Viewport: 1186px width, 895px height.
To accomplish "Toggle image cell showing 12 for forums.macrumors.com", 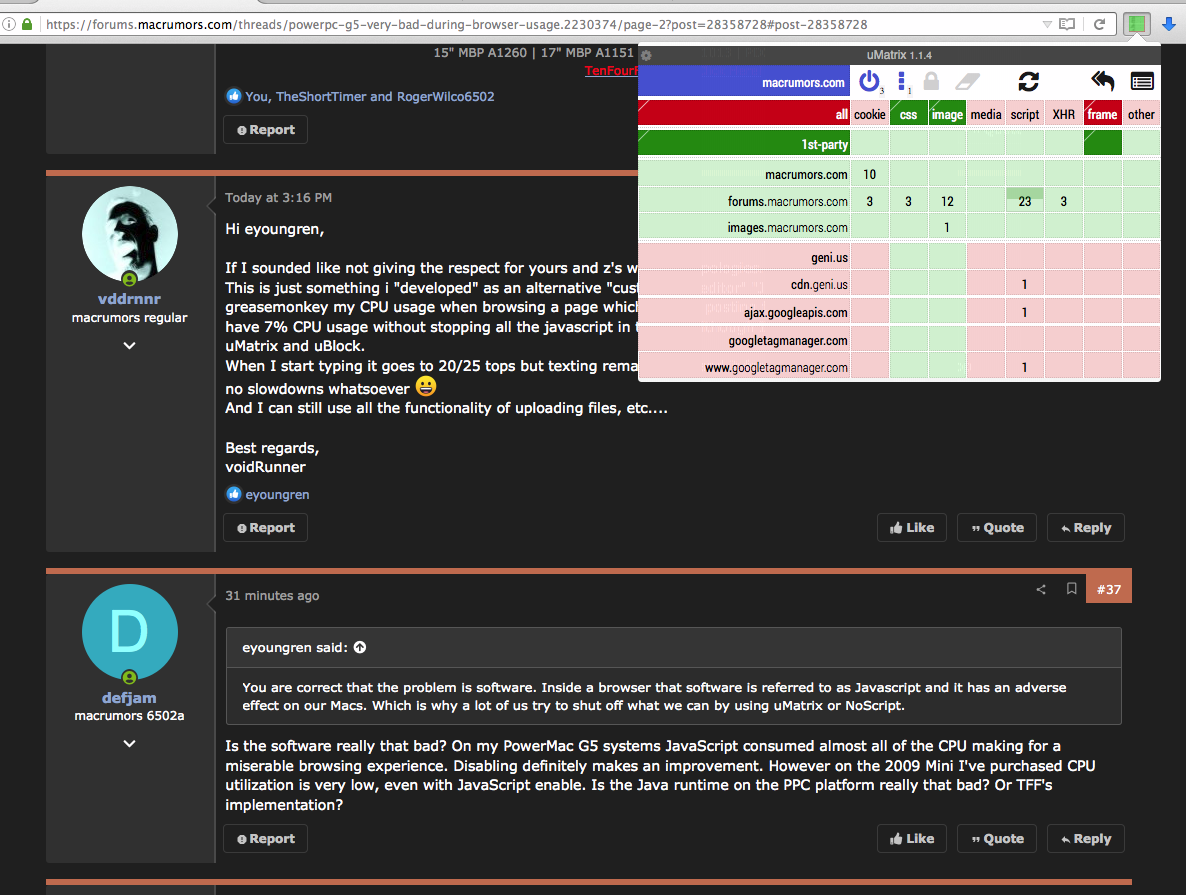I will click(x=947, y=201).
